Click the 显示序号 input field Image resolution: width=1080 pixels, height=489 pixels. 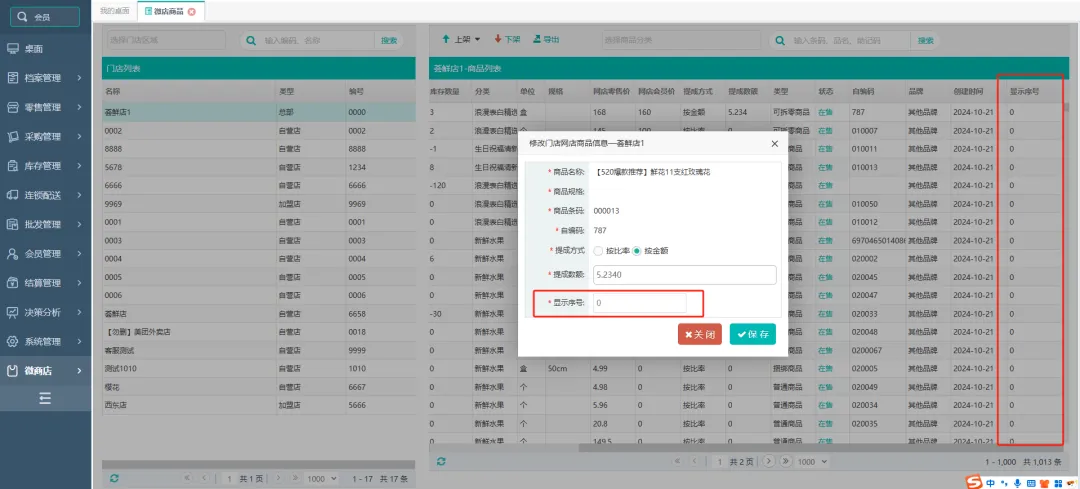[x=640, y=302]
